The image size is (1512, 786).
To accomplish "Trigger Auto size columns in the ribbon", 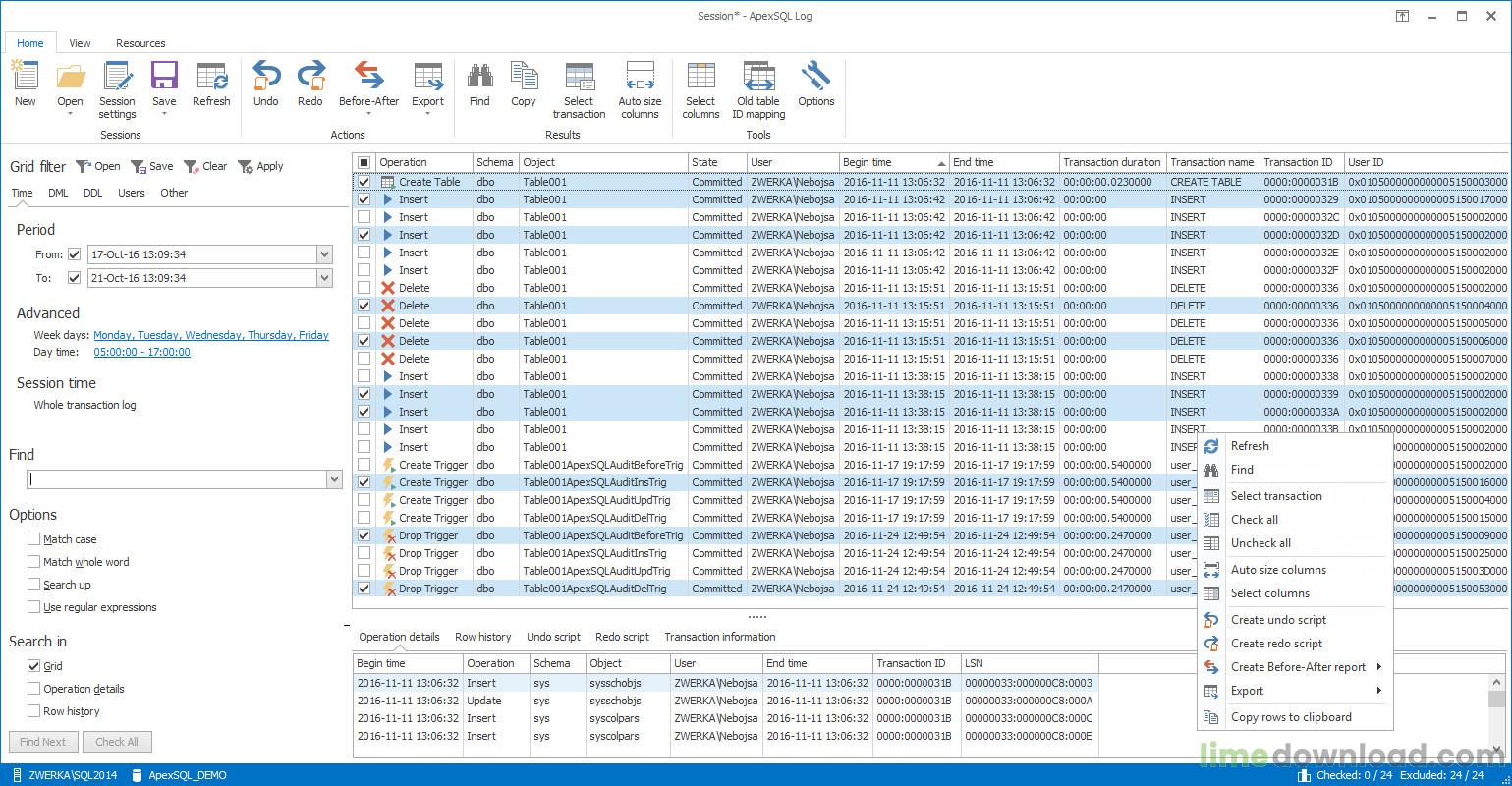I will point(640,88).
